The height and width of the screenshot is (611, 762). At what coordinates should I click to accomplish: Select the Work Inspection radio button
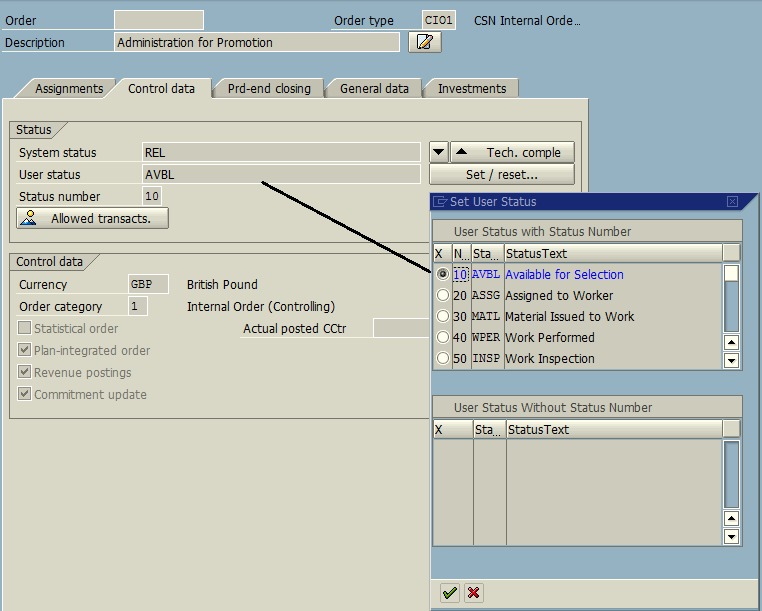(442, 359)
